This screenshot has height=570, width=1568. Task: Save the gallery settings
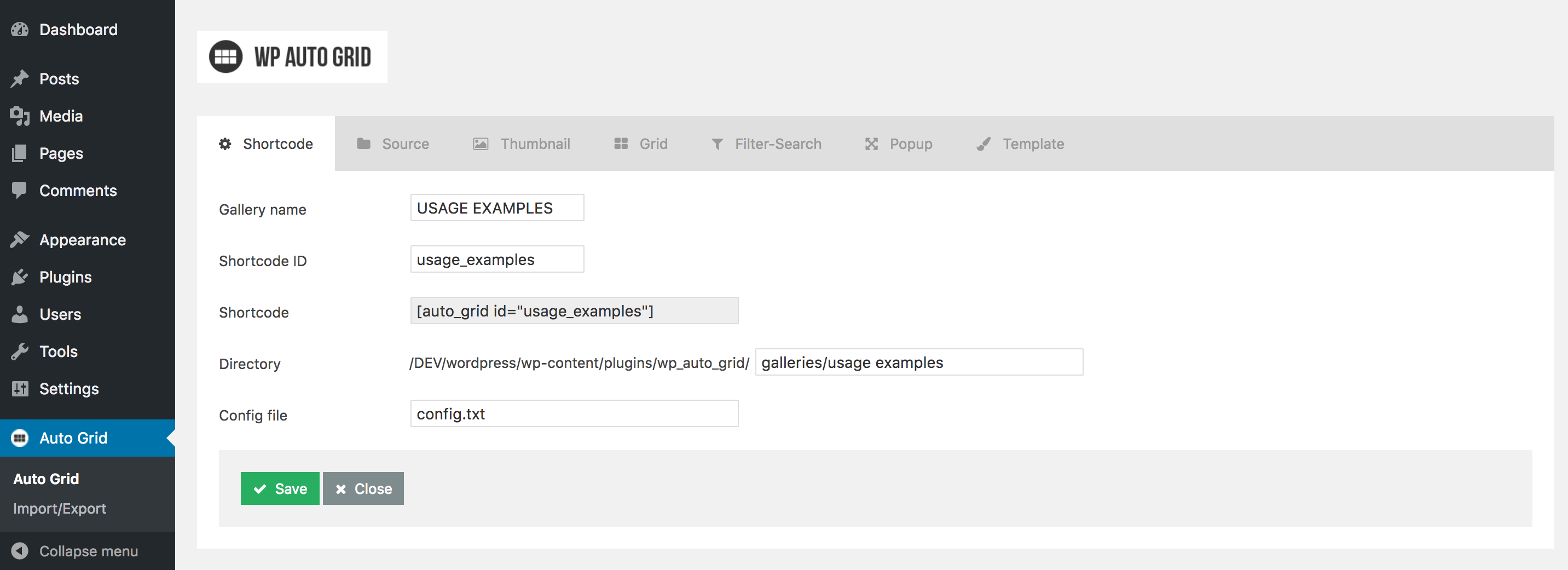coord(280,488)
